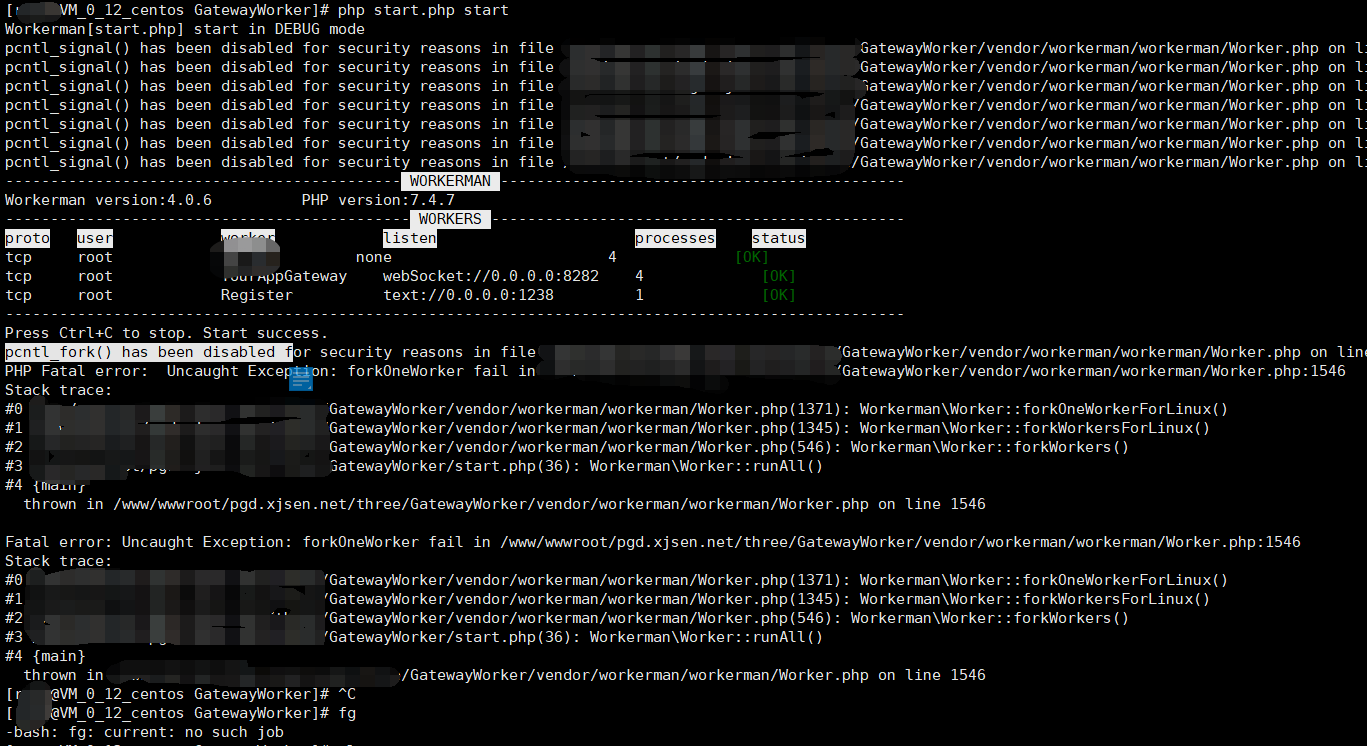This screenshot has height=746, width=1367.
Task: Select the 'php start.php start' command text
Action: 423,10
